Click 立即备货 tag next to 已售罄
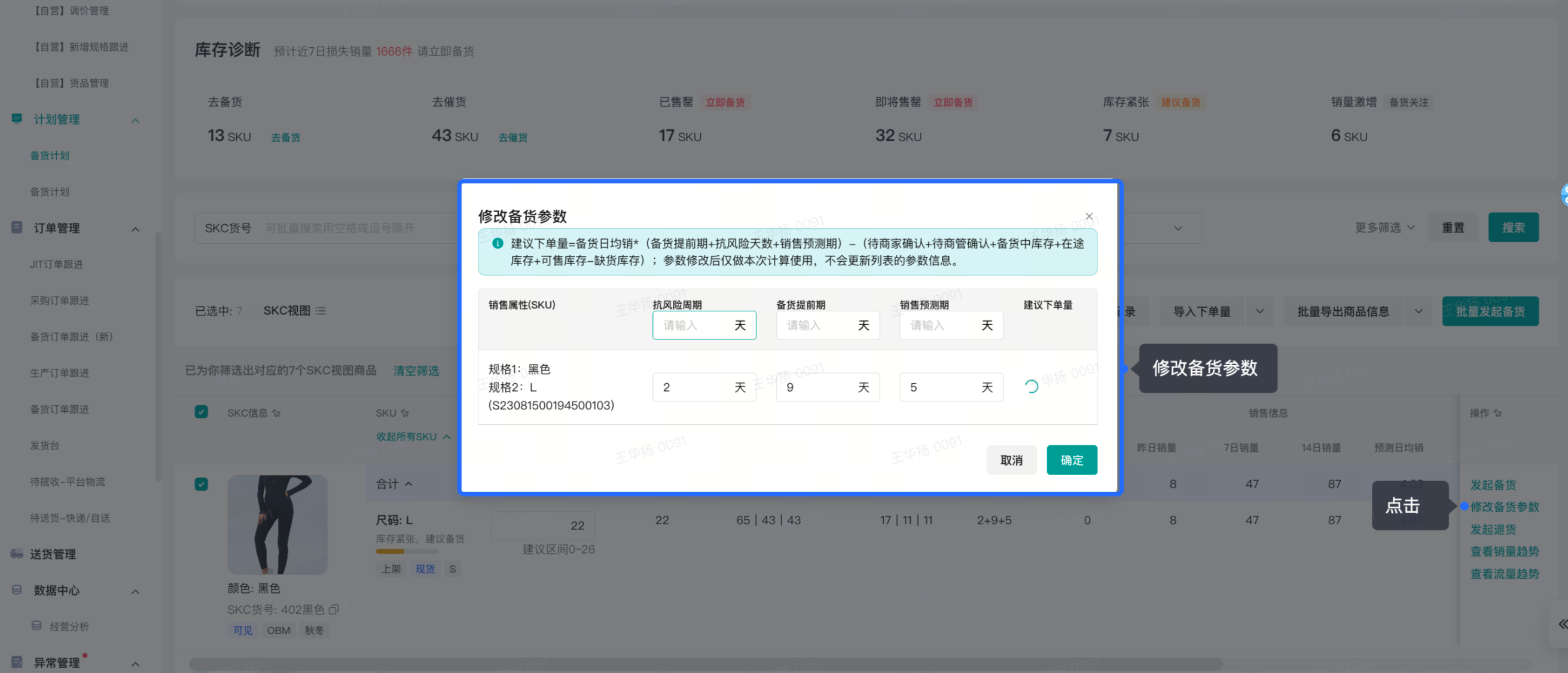The width and height of the screenshot is (1568, 673). (725, 102)
